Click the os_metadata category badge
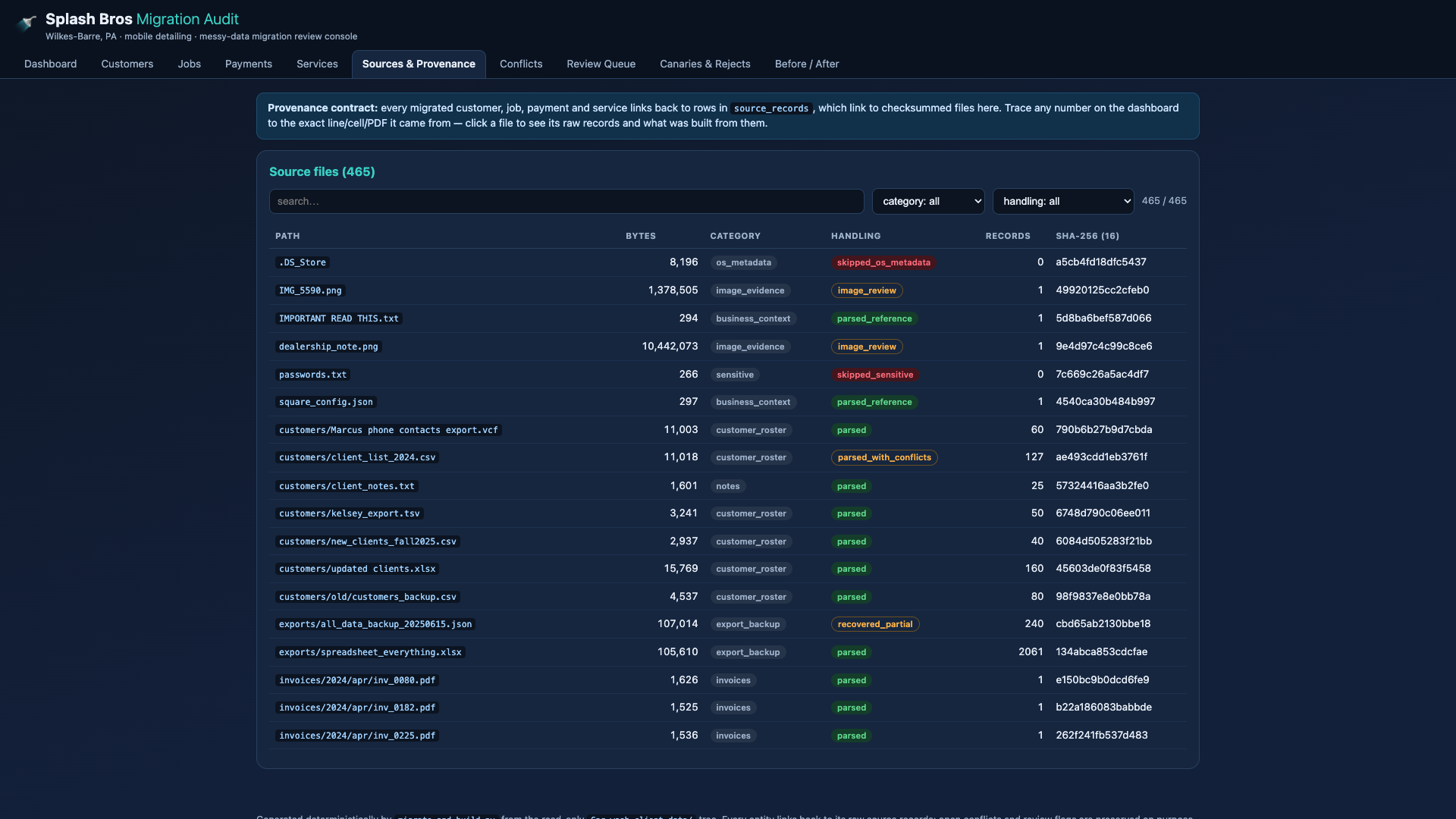The height and width of the screenshot is (819, 1456). 743,262
